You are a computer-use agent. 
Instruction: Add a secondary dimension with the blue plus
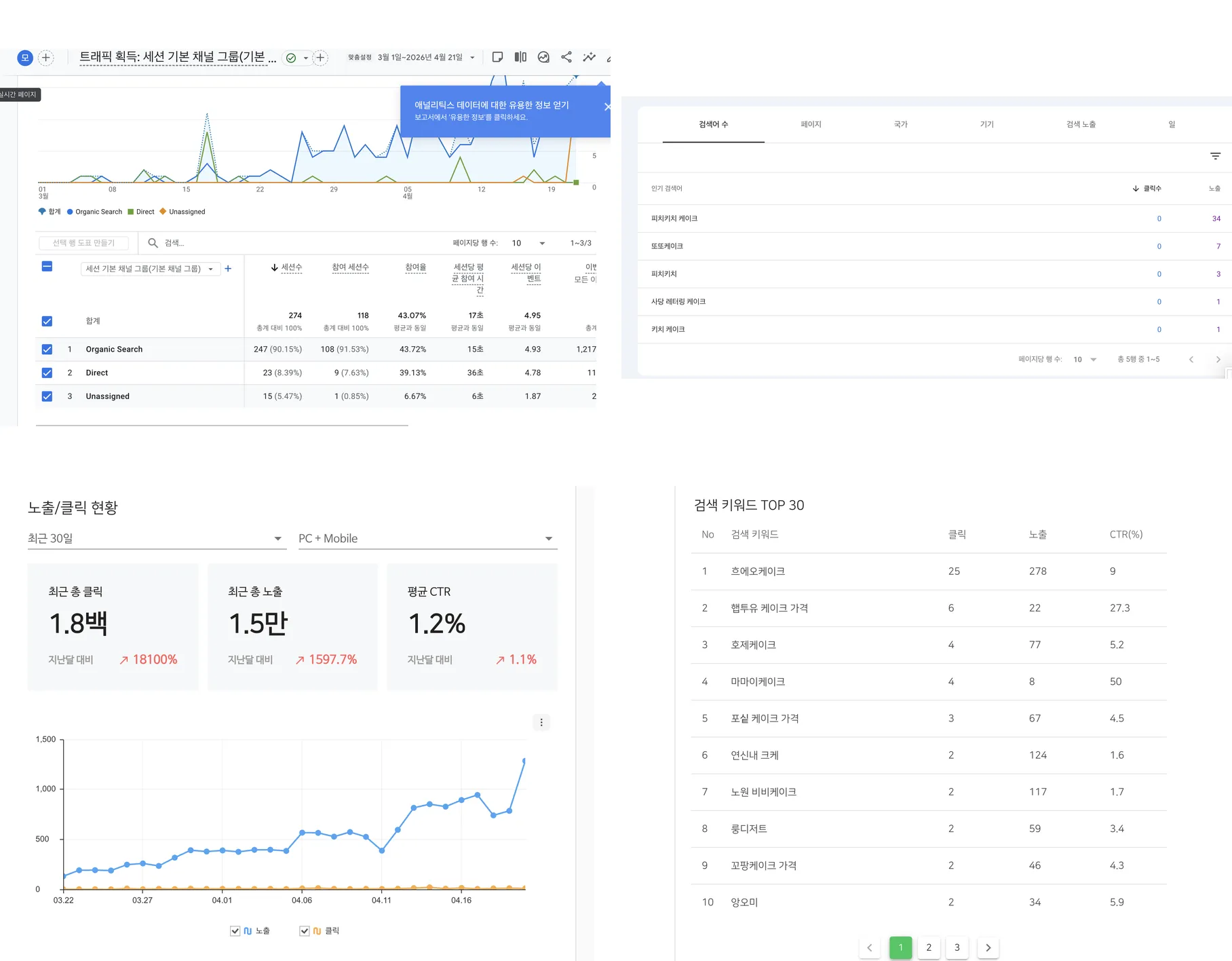[228, 269]
